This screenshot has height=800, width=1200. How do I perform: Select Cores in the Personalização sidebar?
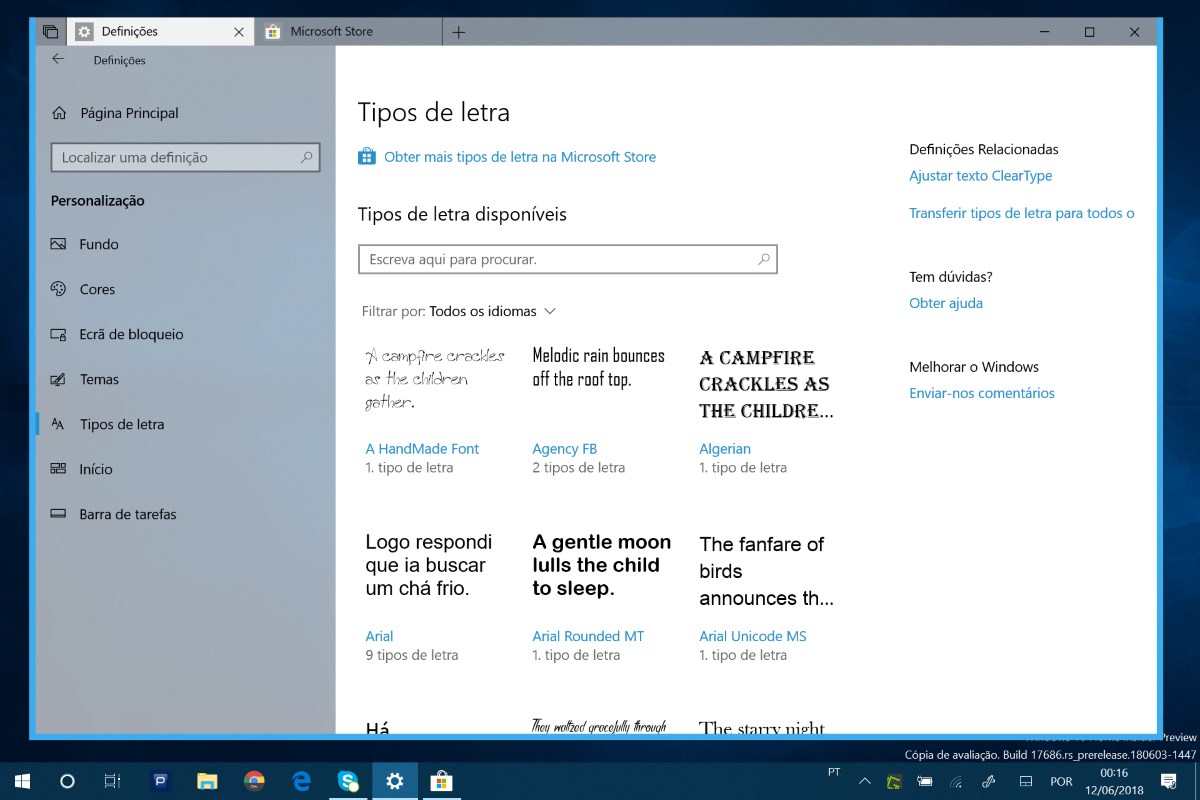[95, 289]
